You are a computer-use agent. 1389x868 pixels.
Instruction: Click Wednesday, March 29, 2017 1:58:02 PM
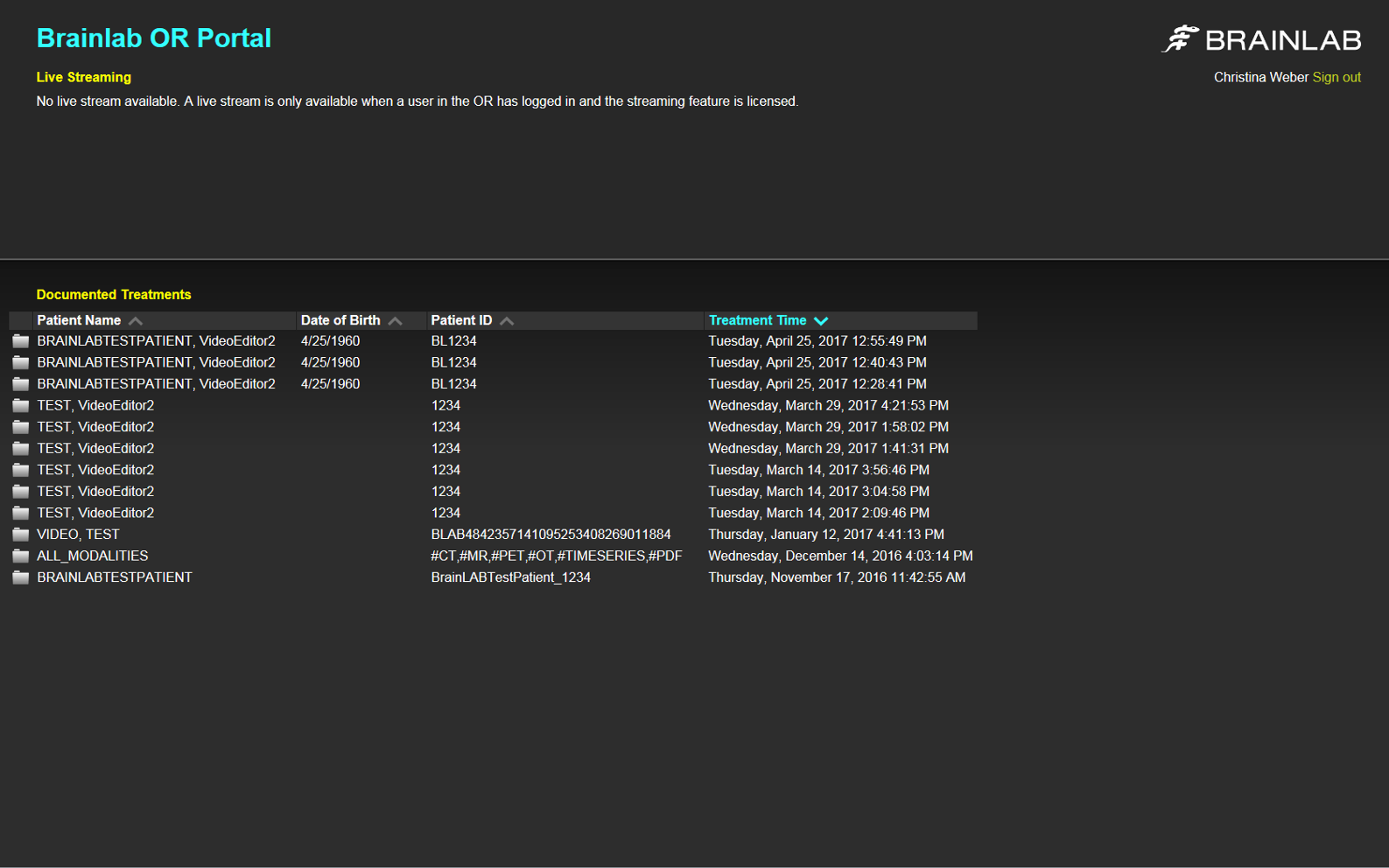point(829,427)
